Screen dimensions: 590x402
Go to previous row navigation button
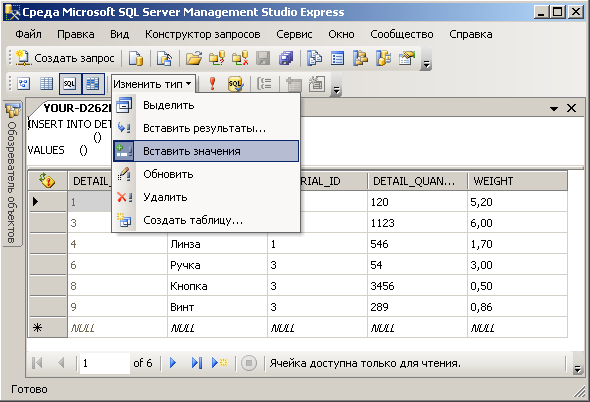pos(61,363)
